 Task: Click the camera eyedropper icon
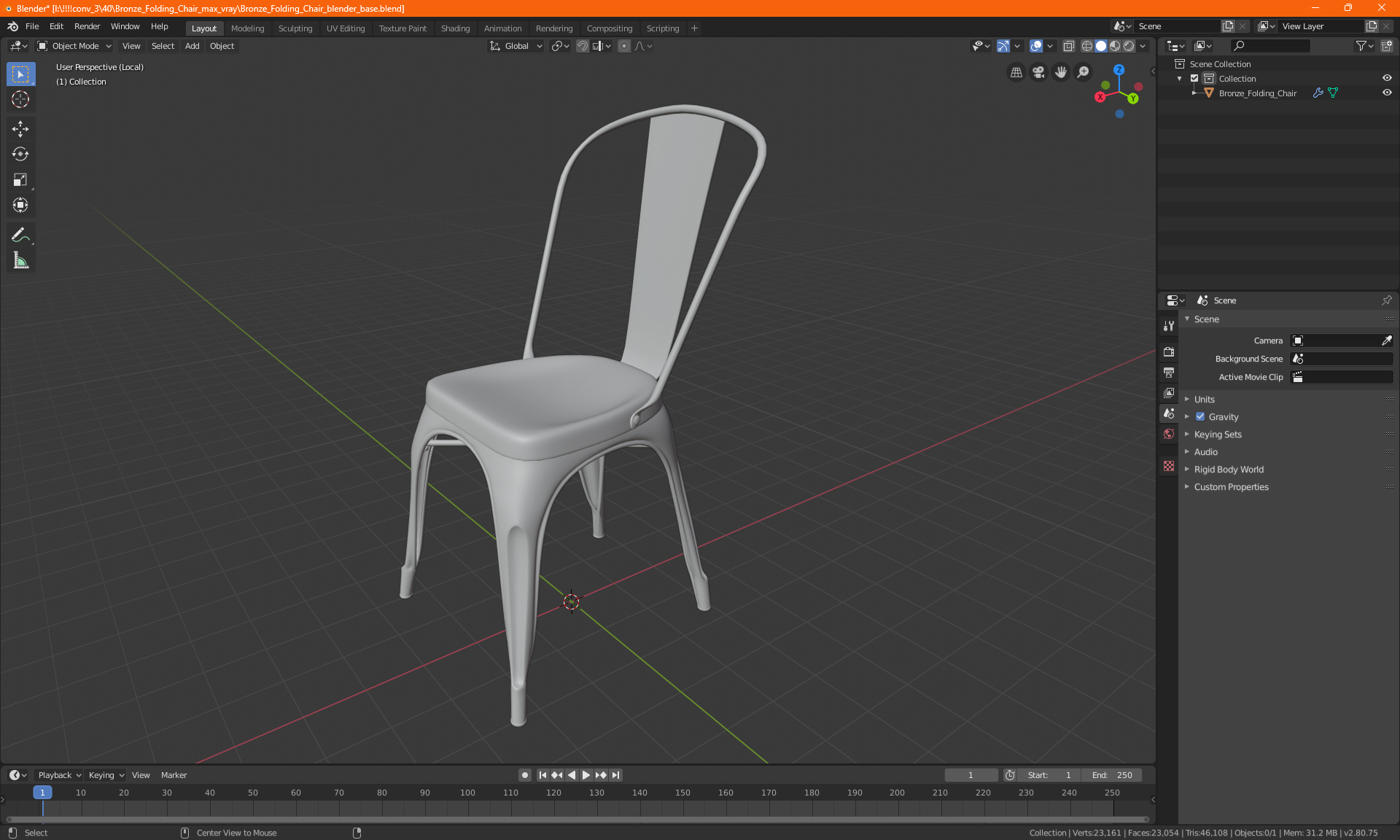(1386, 341)
